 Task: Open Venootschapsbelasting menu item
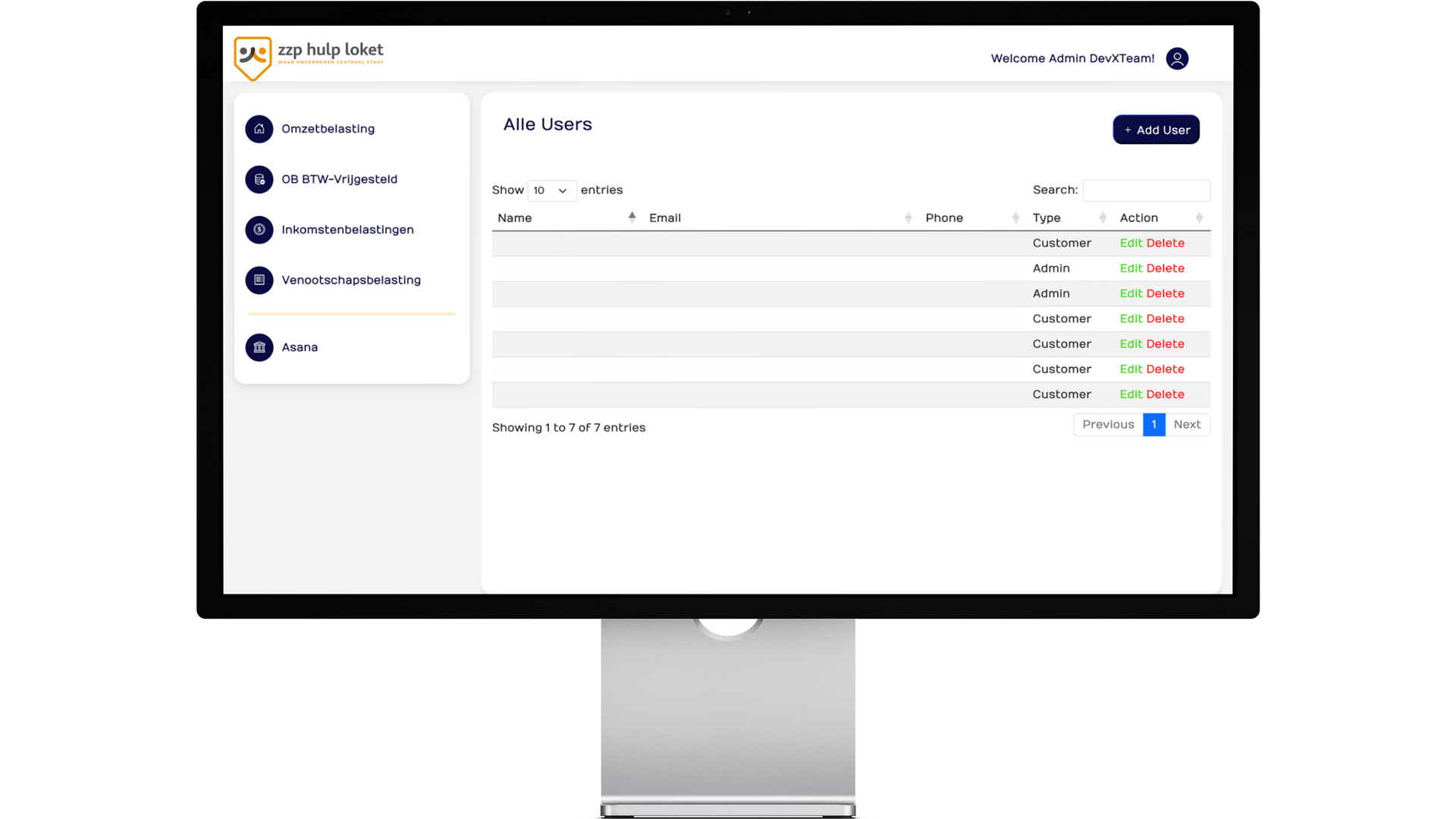[351, 280]
